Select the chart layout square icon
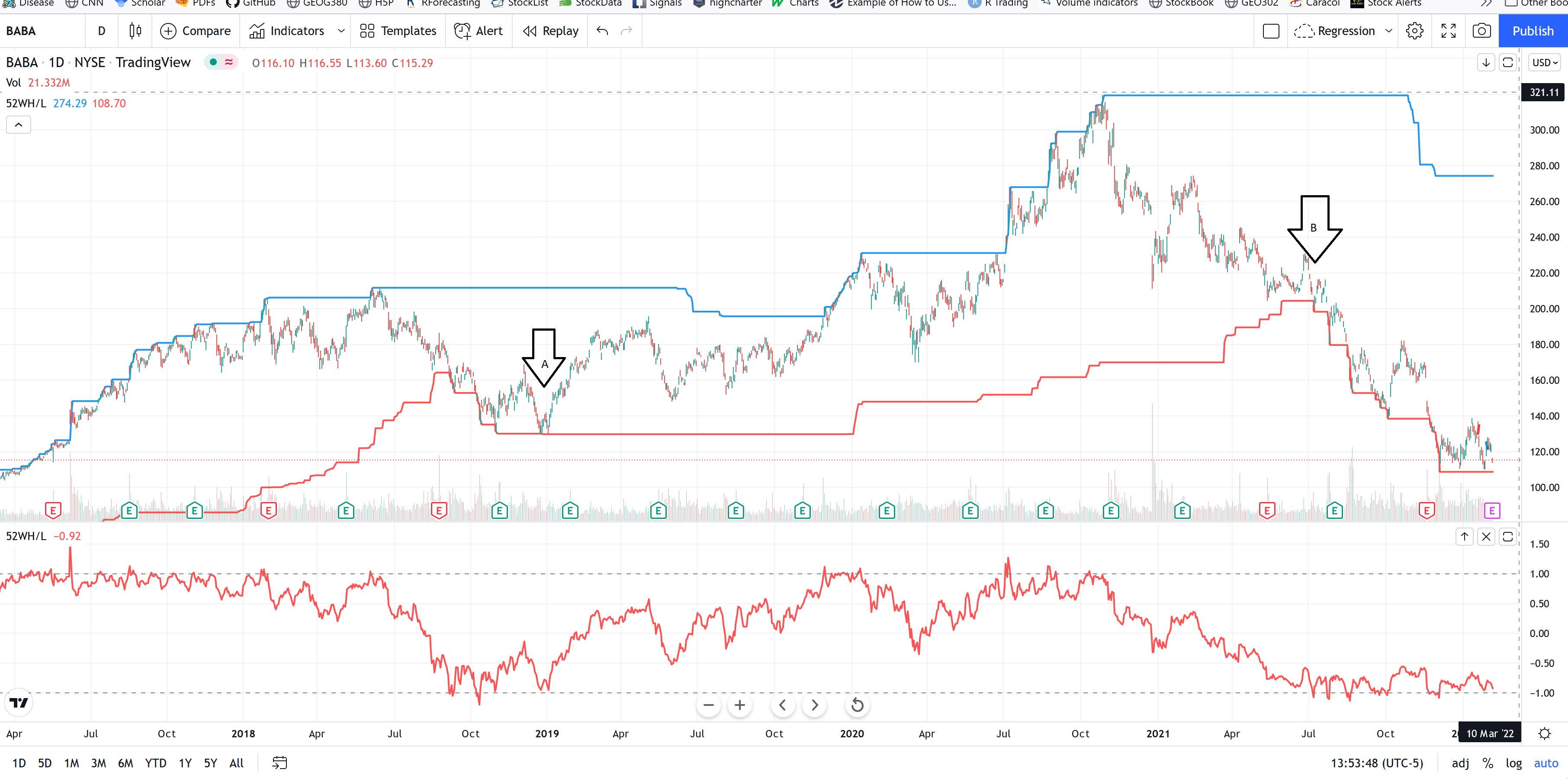The image size is (1568, 779). tap(1271, 30)
